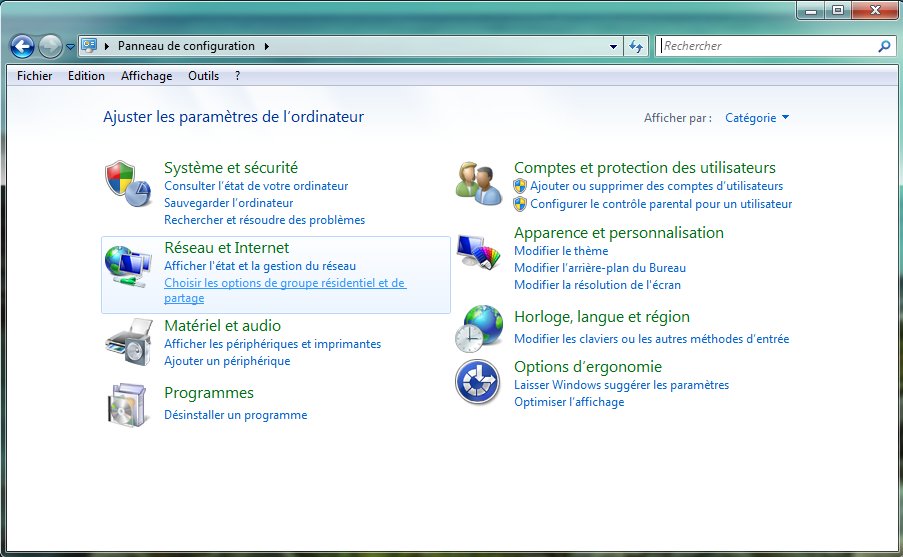The height and width of the screenshot is (557, 903).
Task: Open the Horloge globe and clock icon
Action: point(478,328)
